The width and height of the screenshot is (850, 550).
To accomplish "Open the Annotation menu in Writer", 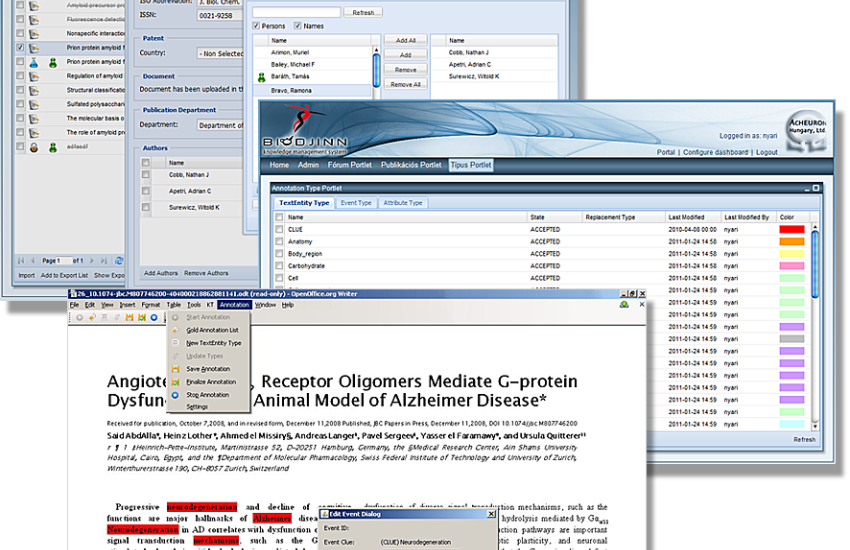I will pos(234,304).
